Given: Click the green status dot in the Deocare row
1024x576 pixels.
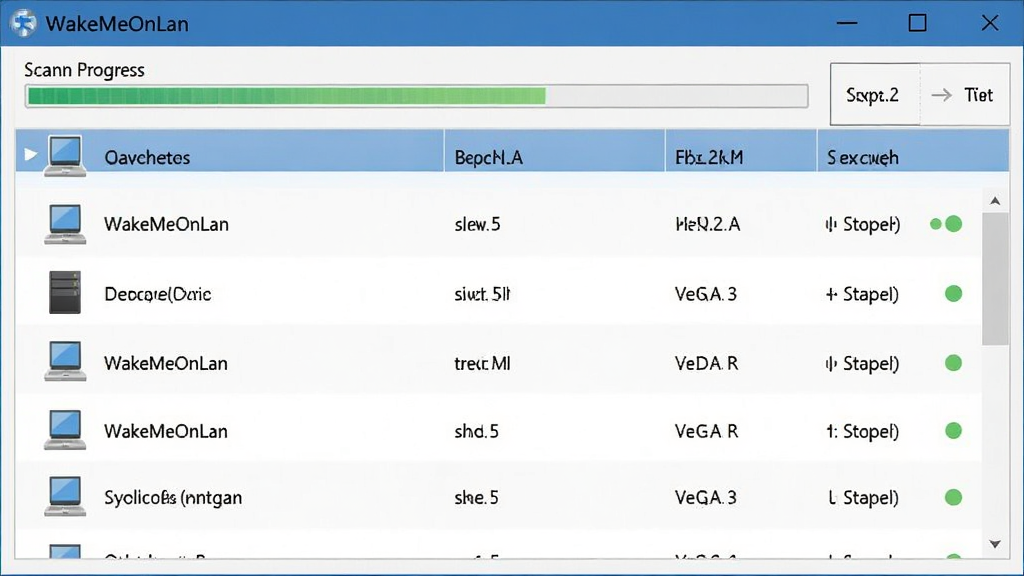Looking at the screenshot, I should [x=953, y=294].
